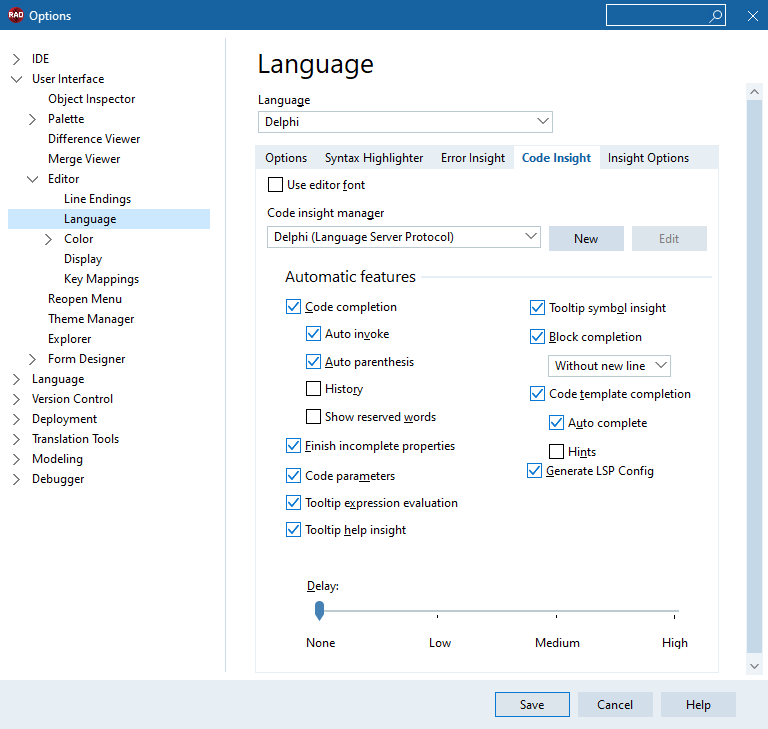Expand the Version Control node
768x729 pixels.
pos(16,399)
